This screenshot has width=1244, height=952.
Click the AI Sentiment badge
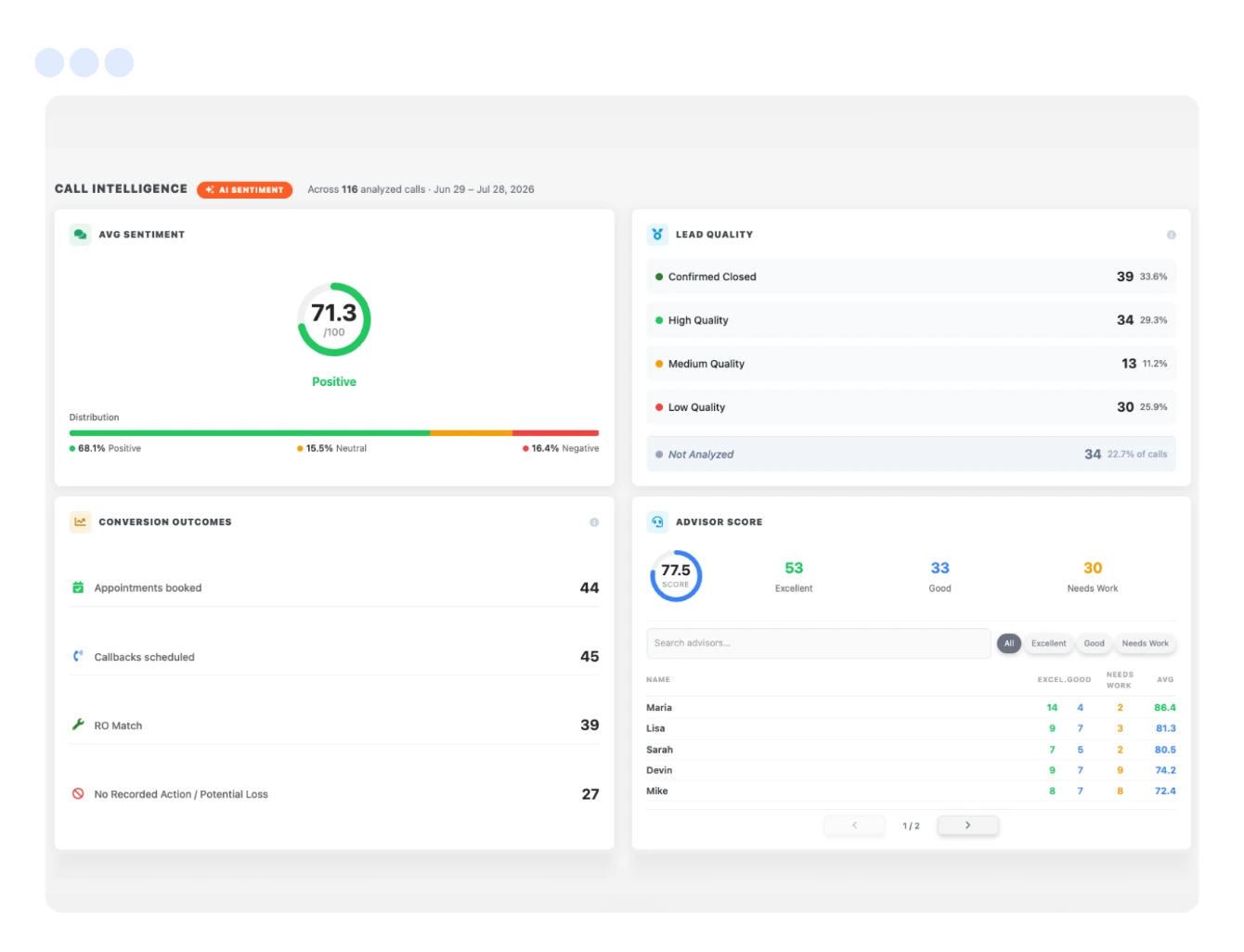pos(244,189)
